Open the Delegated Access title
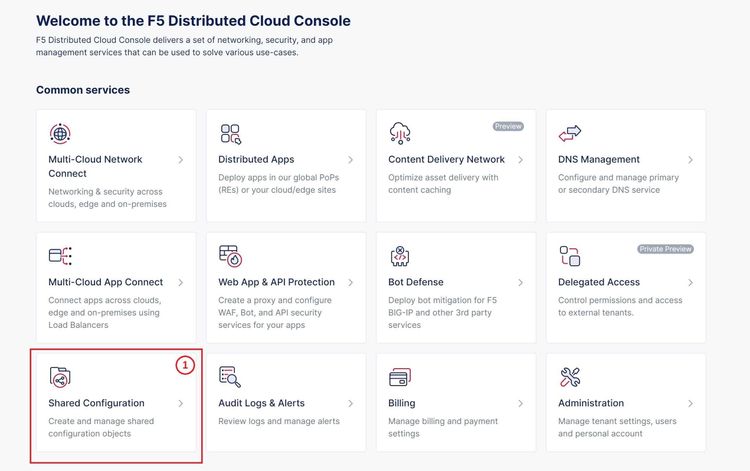 click(x=599, y=282)
